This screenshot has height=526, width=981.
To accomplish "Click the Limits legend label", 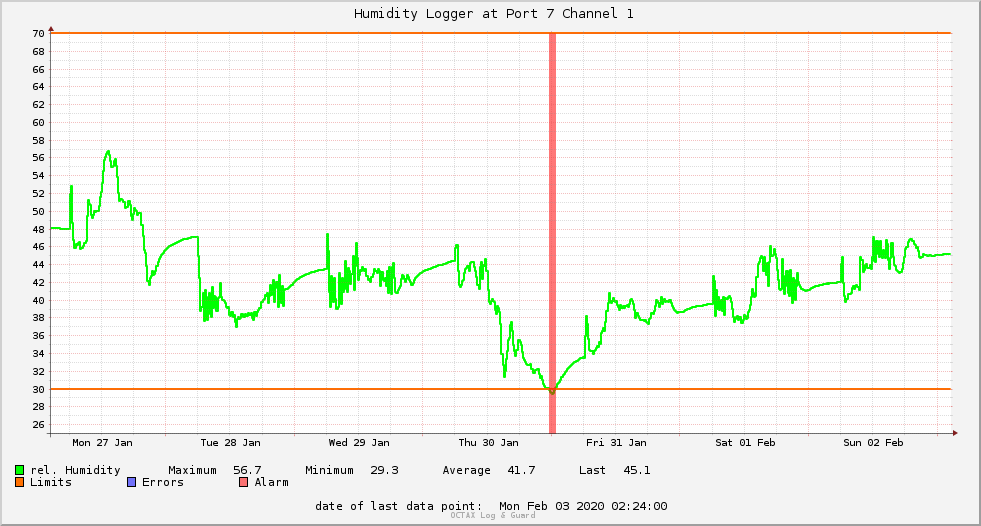I will (51, 482).
